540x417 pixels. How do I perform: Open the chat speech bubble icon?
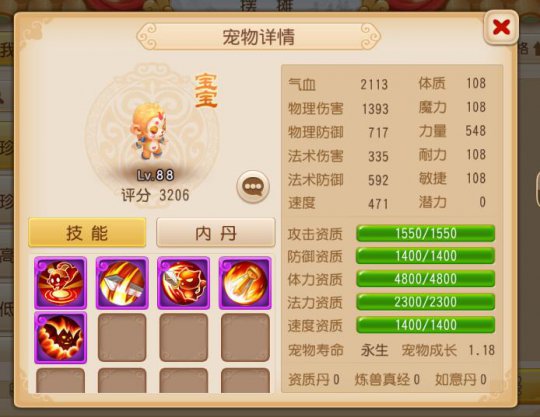coord(253,187)
